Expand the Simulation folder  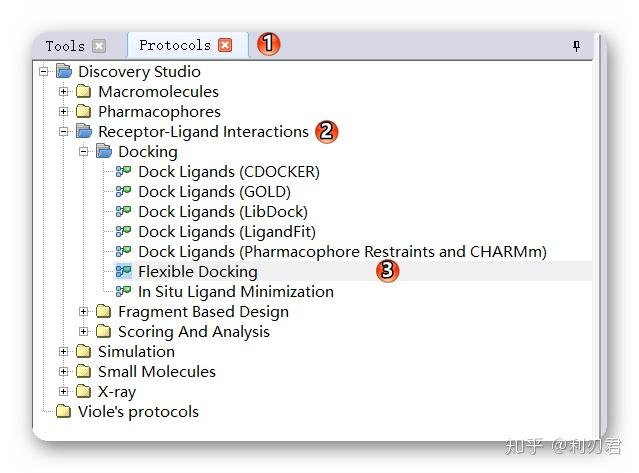(x=64, y=351)
